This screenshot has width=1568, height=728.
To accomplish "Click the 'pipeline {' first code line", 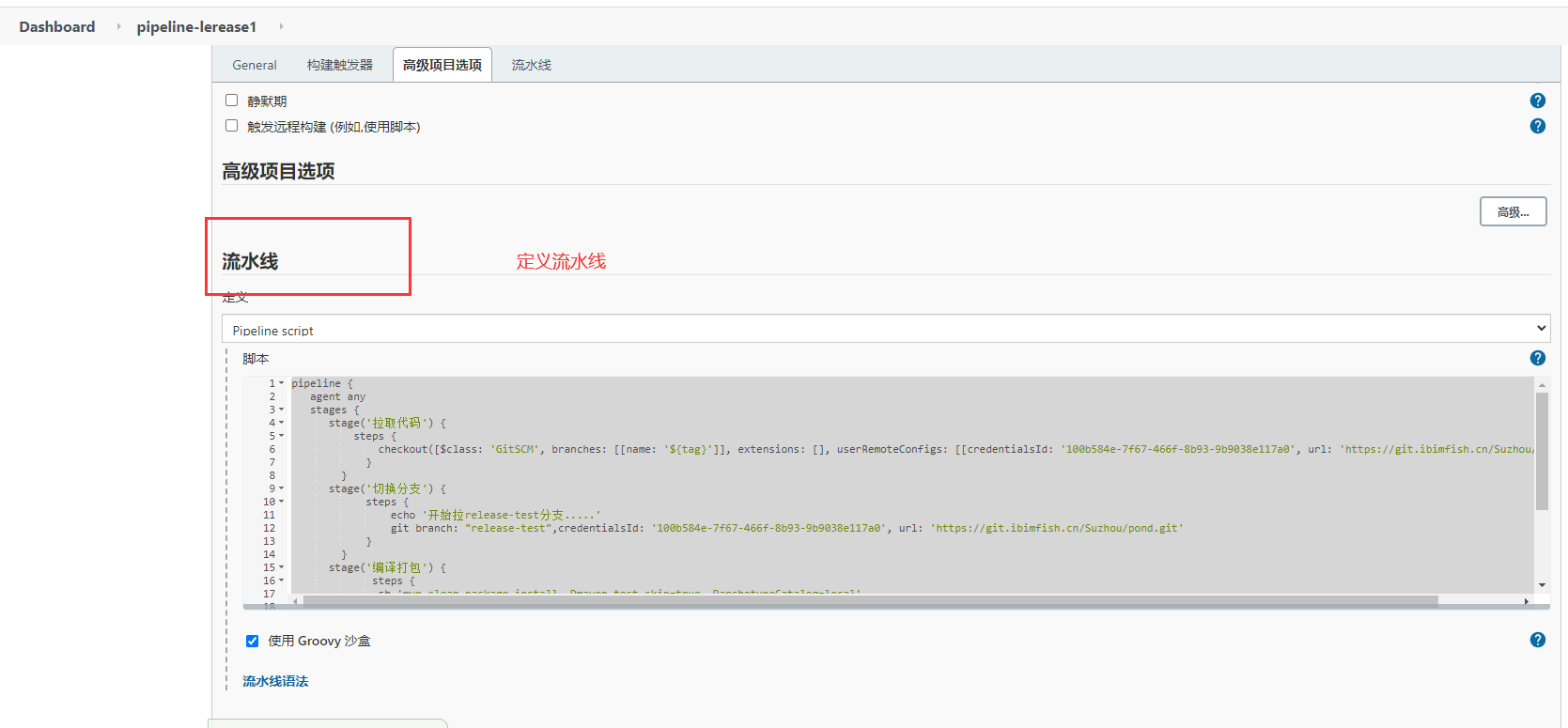I will 322,383.
